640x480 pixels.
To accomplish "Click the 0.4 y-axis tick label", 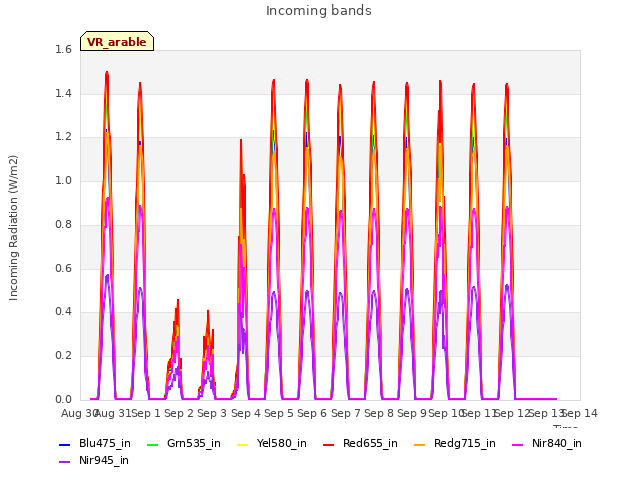I will (x=63, y=311).
